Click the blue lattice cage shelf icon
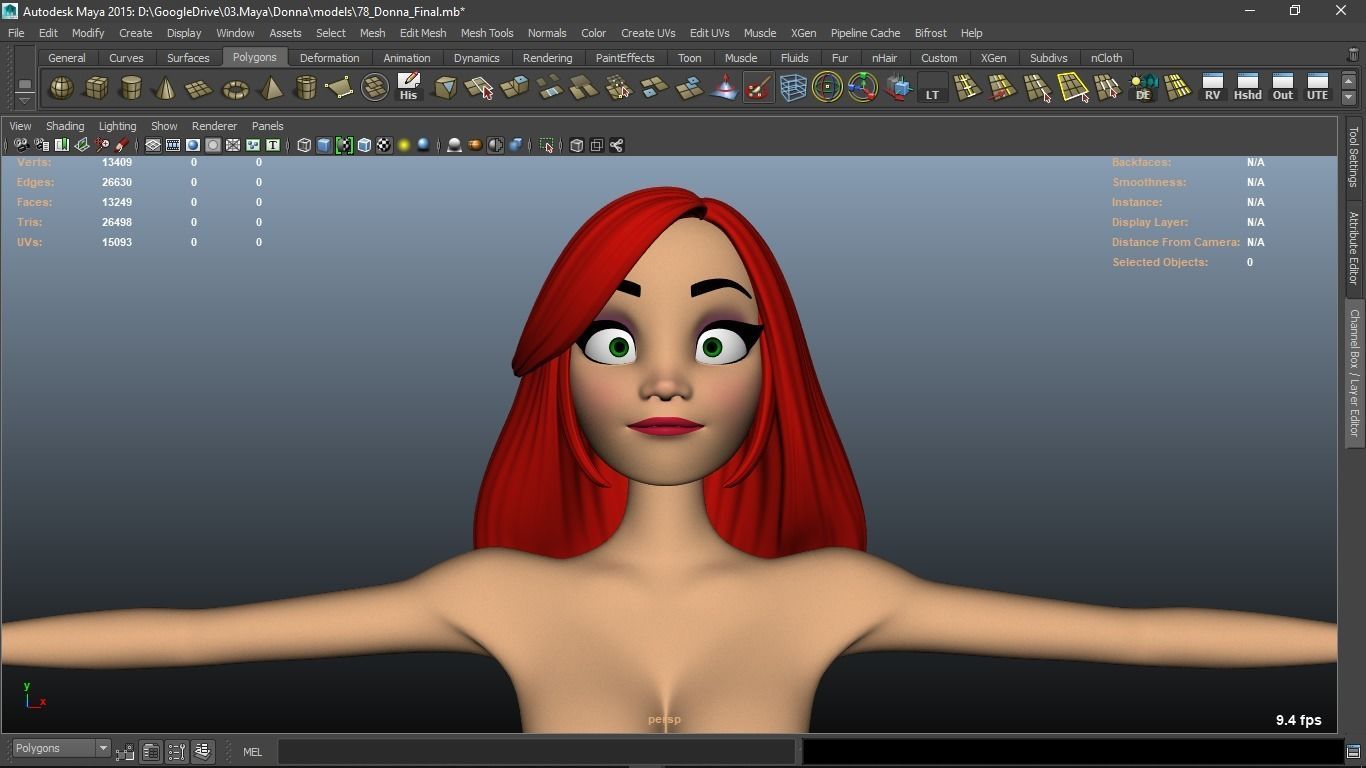 point(793,88)
